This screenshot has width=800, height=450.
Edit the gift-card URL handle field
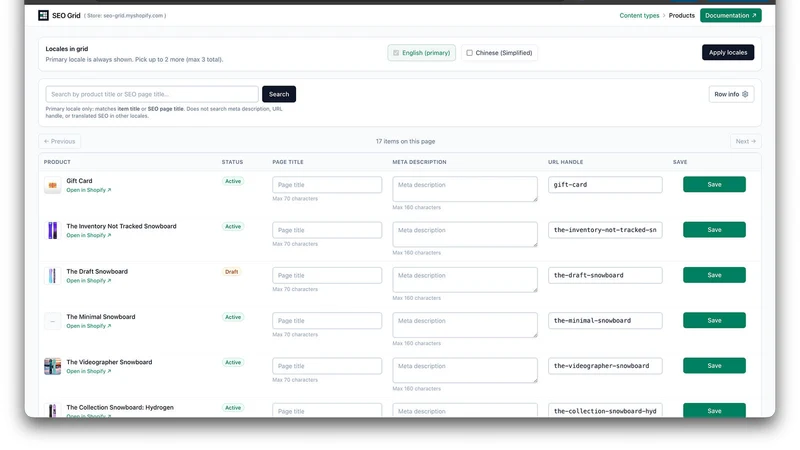[605, 185]
